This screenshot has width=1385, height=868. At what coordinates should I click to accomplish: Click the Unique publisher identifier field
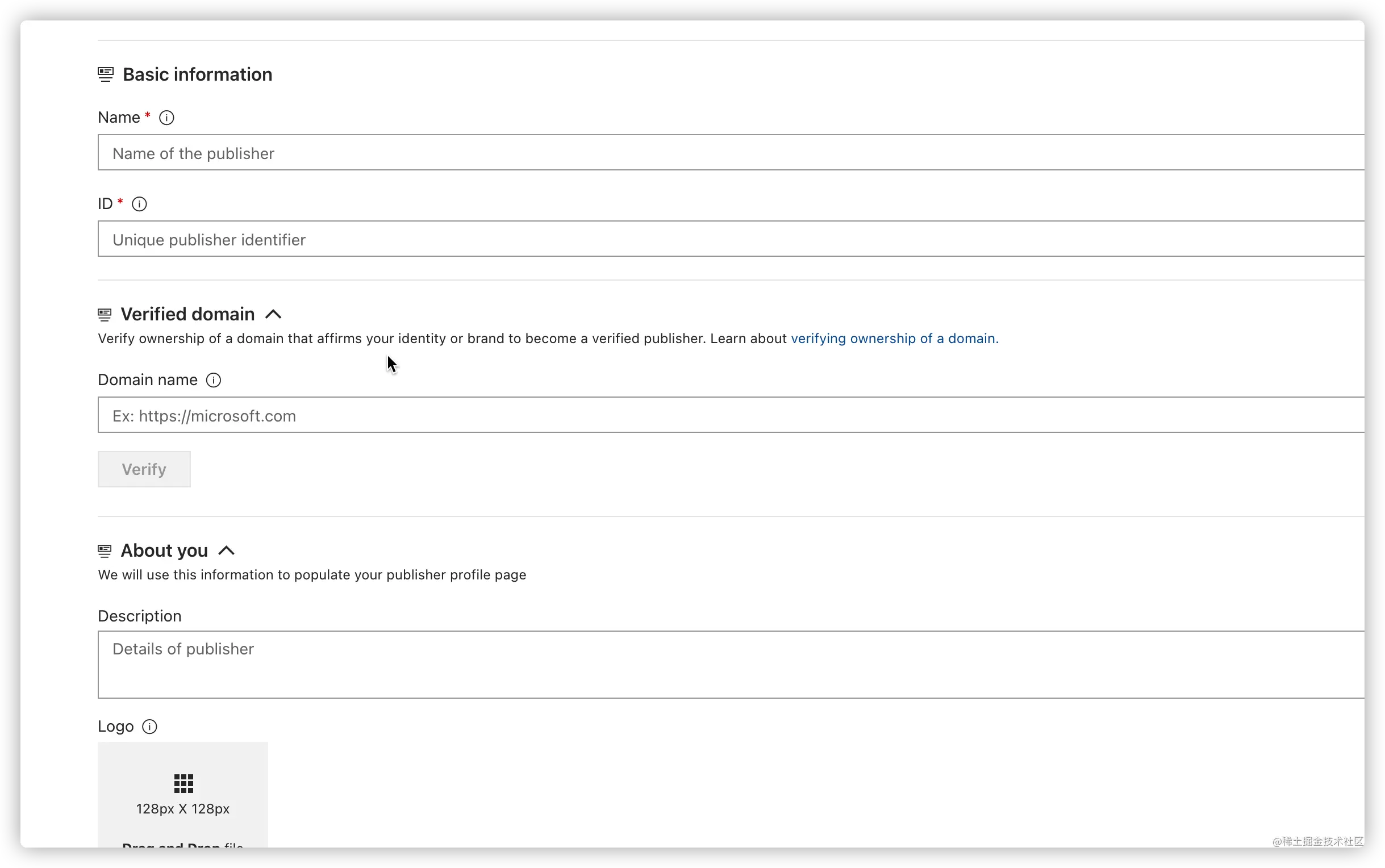pos(729,239)
